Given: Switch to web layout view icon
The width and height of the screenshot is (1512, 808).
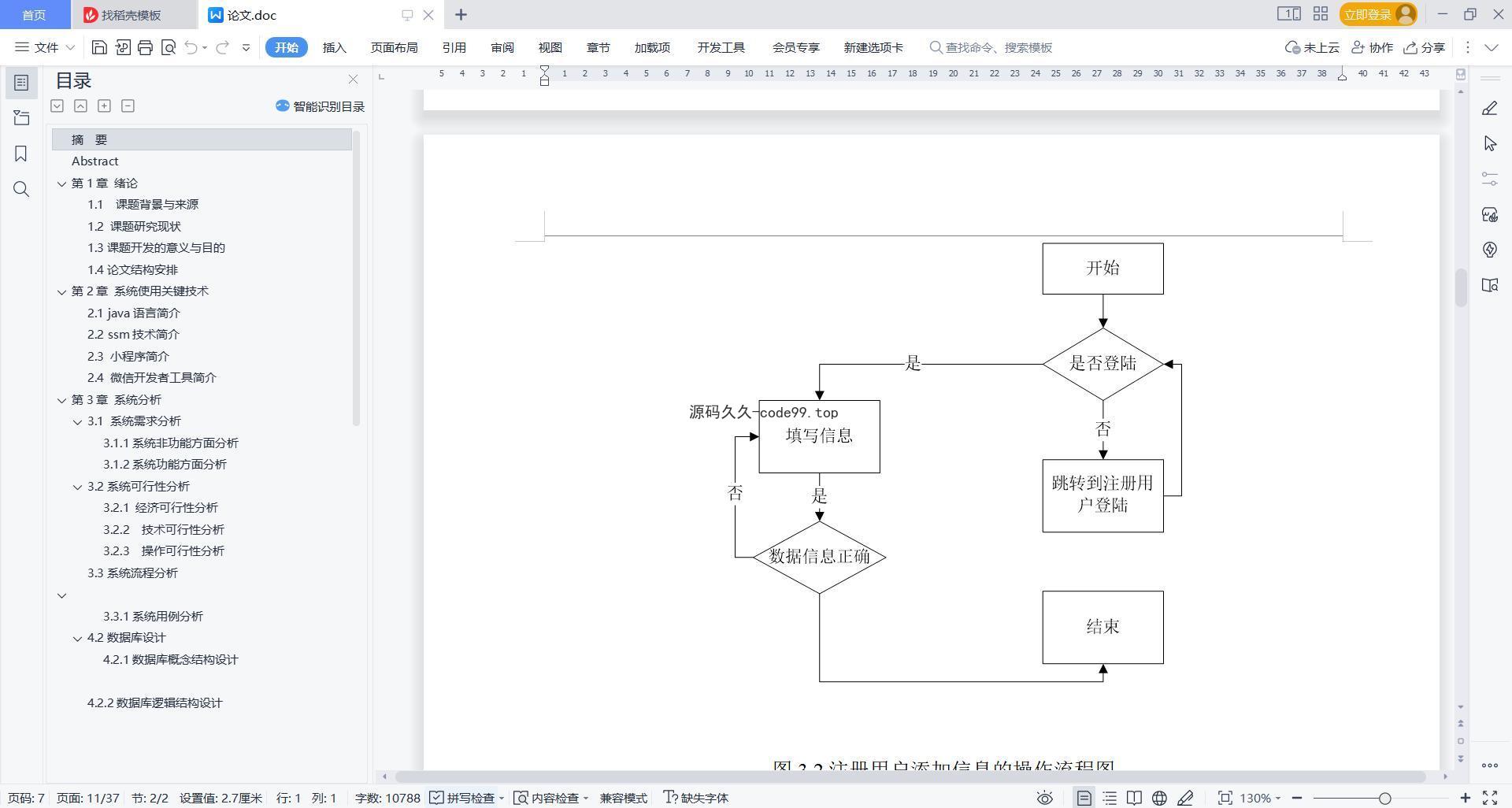Looking at the screenshot, I should click(1159, 798).
